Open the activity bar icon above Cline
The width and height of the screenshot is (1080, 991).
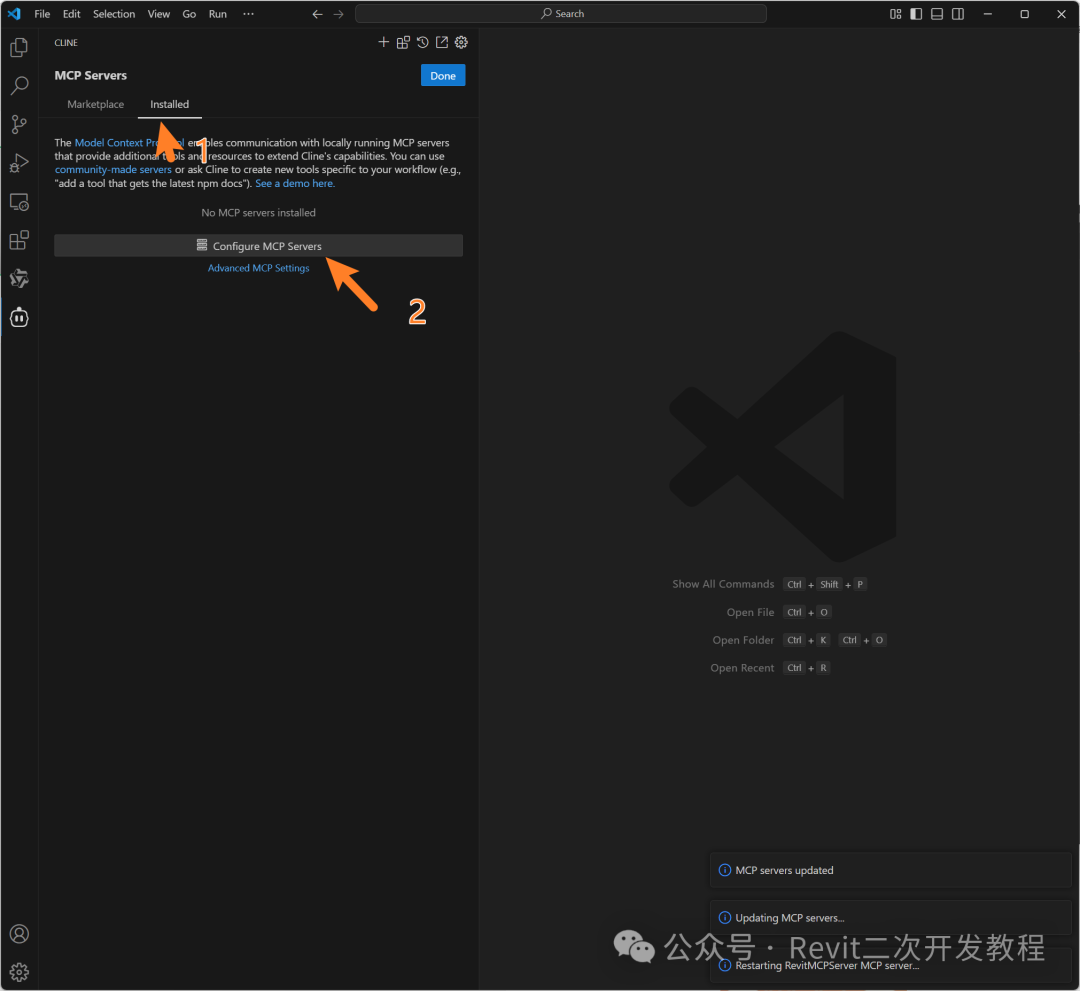tap(19, 278)
